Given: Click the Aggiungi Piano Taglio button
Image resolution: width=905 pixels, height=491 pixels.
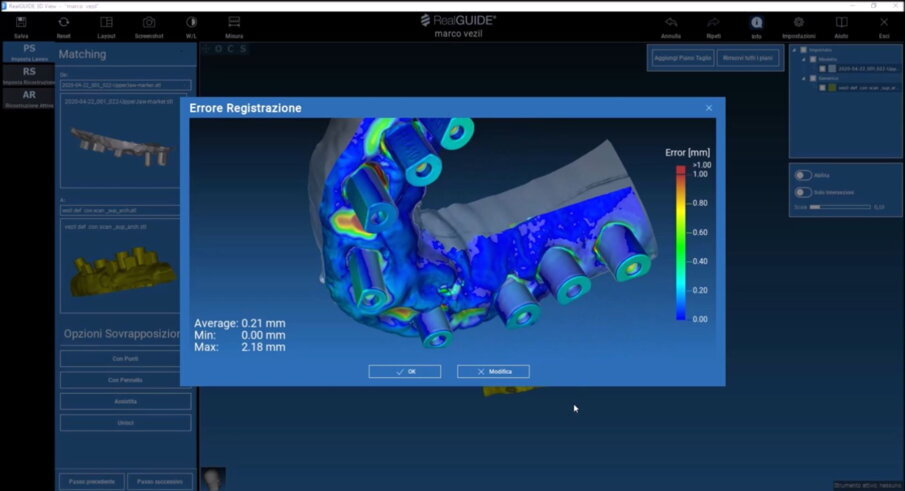Looking at the screenshot, I should tap(683, 58).
